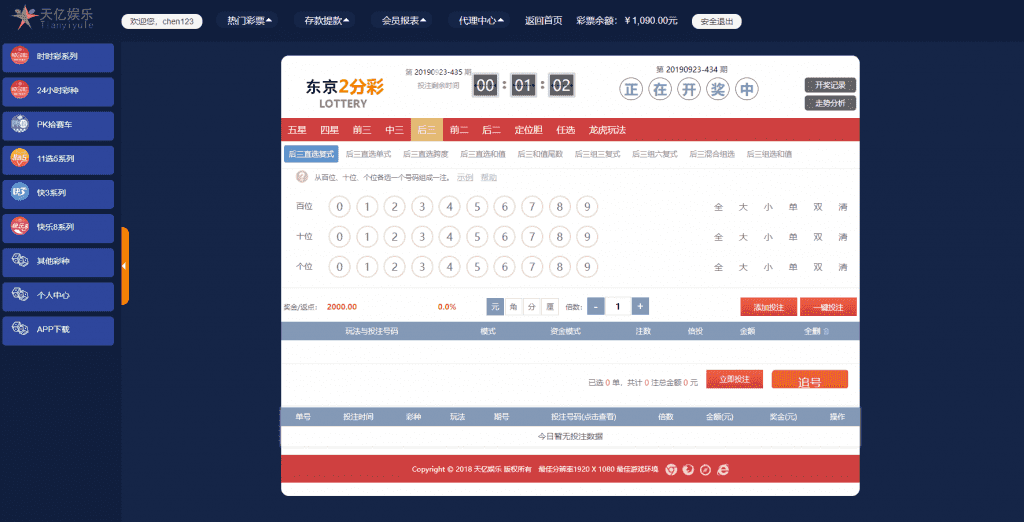The image size is (1024, 522).
Task: Switch to the 龙虎玩法 tab
Action: coord(607,130)
